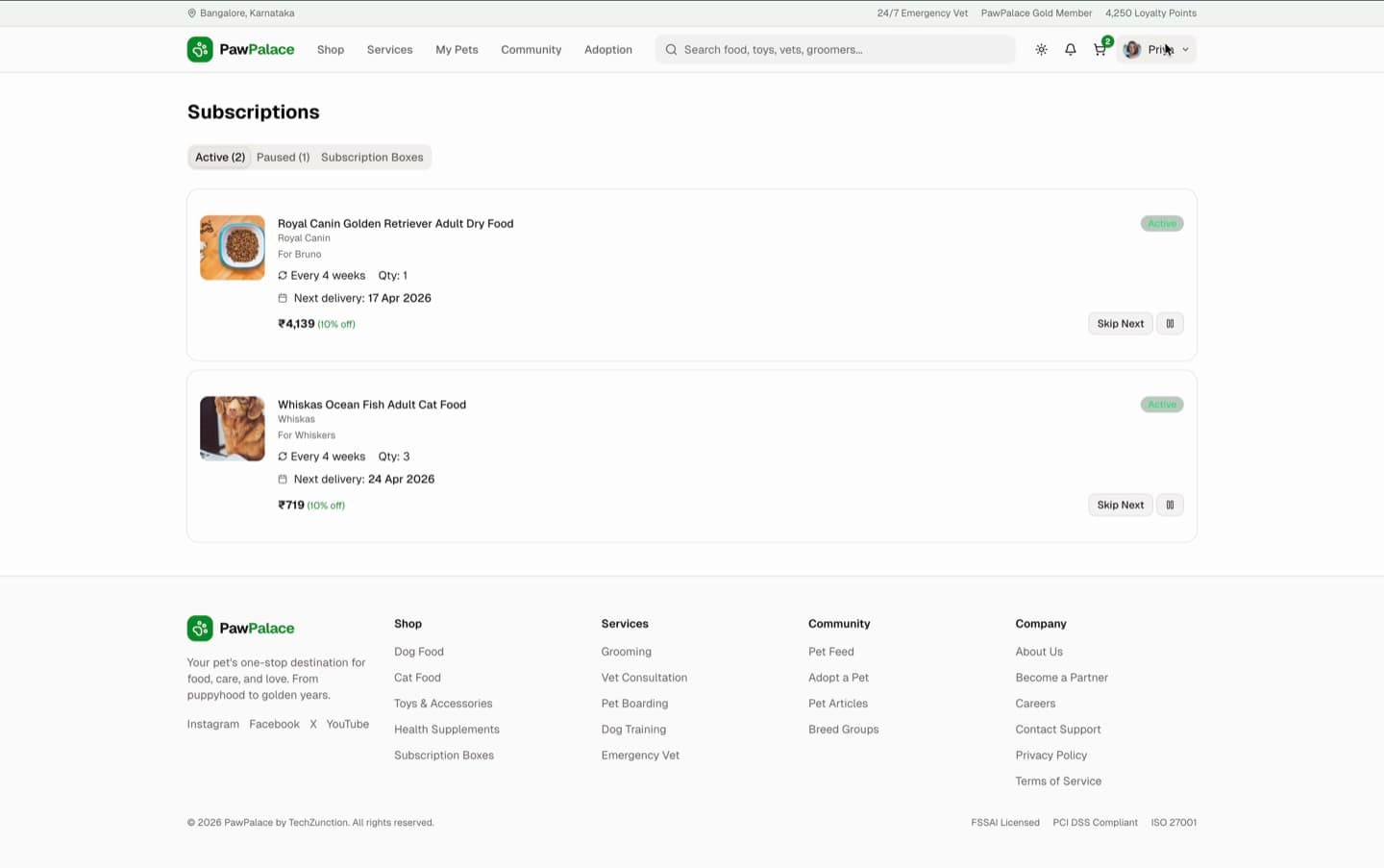Click the footer PawPalace logo icon
Screen dimensions: 1384x868
(200, 629)
